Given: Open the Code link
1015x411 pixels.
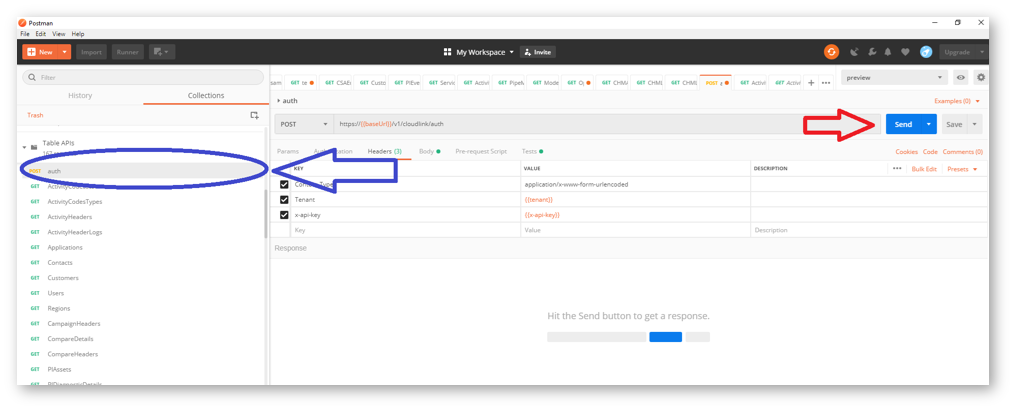Looking at the screenshot, I should pos(930,151).
